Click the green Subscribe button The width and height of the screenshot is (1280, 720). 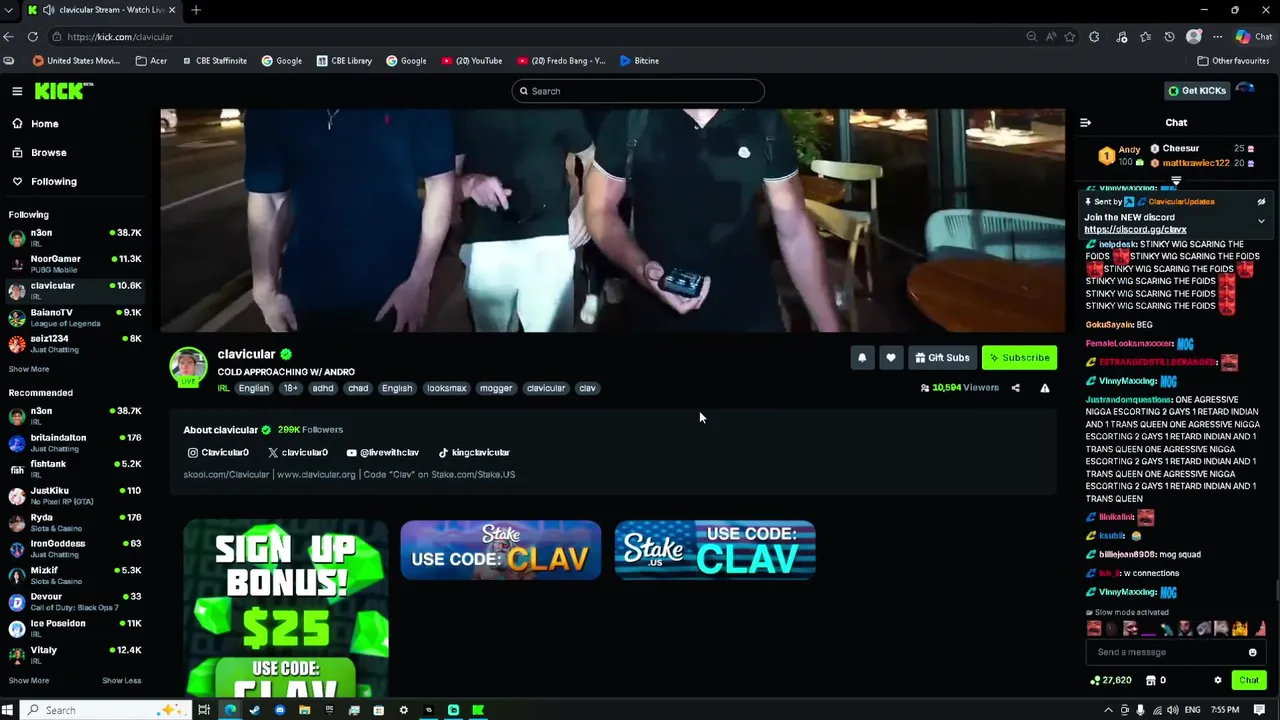(x=1019, y=358)
